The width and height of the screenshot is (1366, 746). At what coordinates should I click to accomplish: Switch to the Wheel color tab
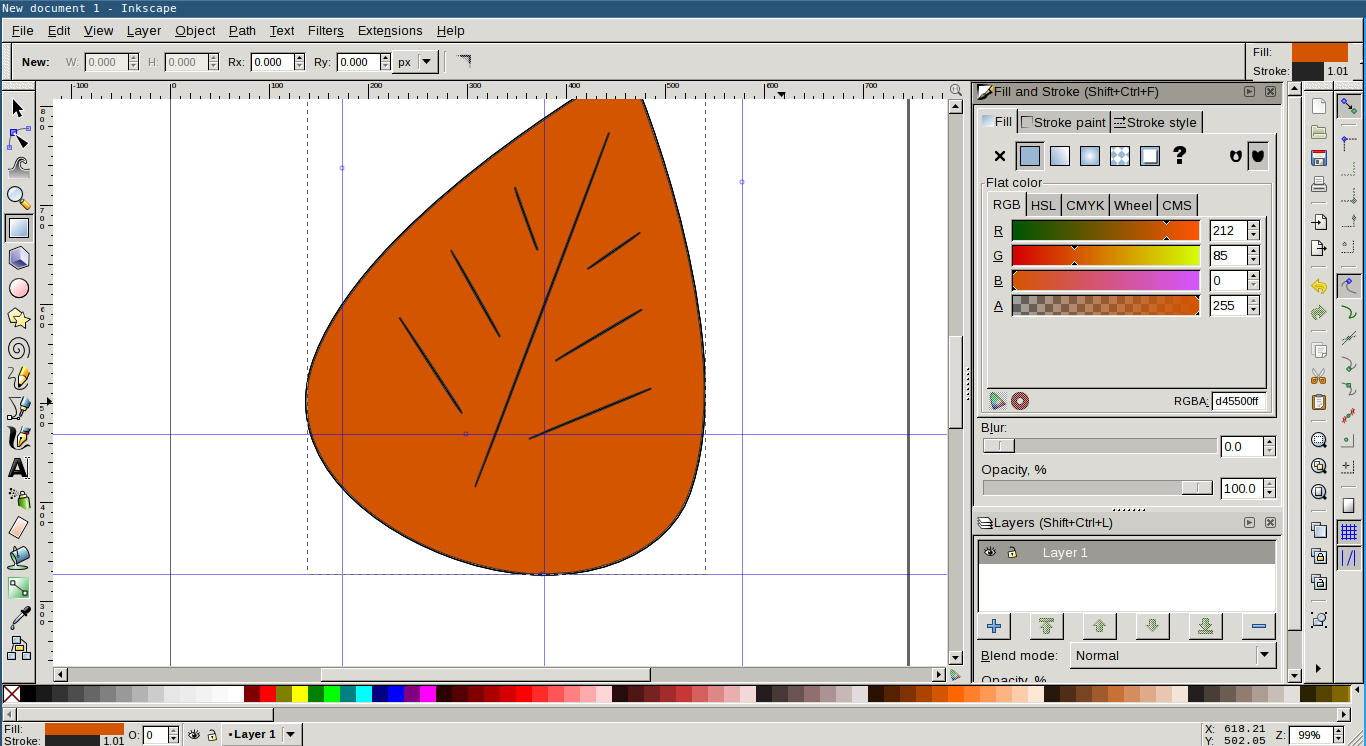coord(1132,205)
